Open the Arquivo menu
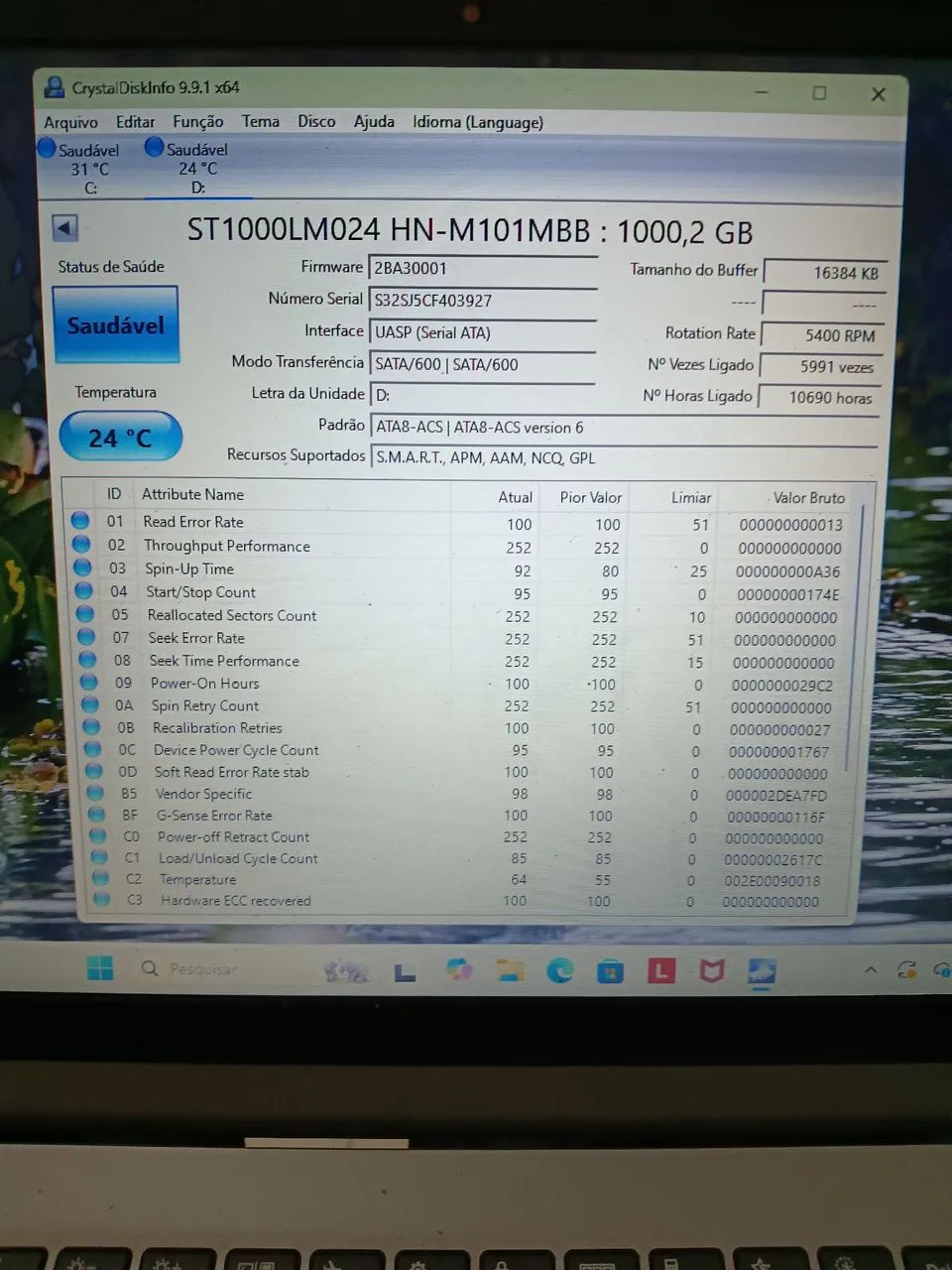 (70, 122)
